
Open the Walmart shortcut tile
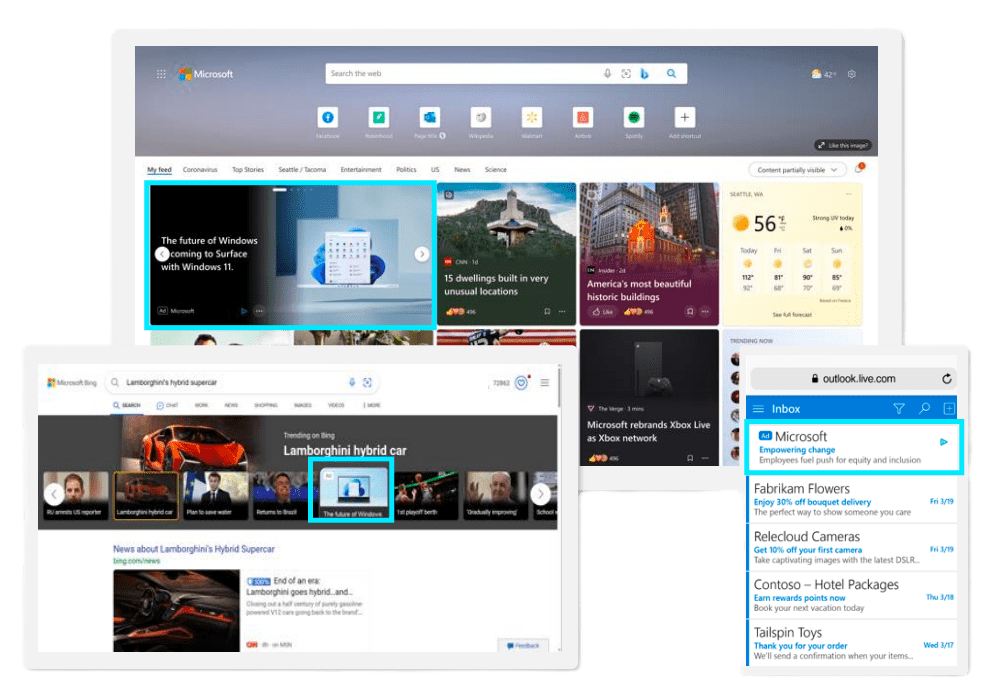(532, 118)
